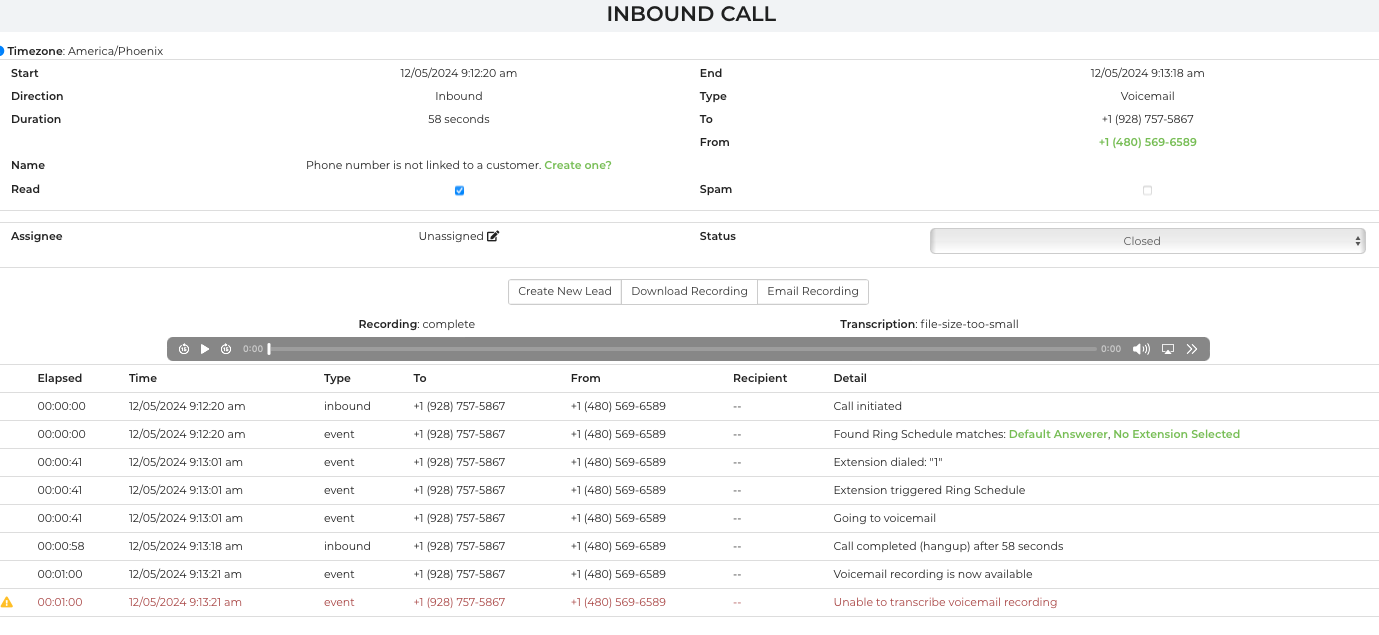Click the yellow warning icon on the failed row
Screen dimensions: 1379x635
pos(7,602)
